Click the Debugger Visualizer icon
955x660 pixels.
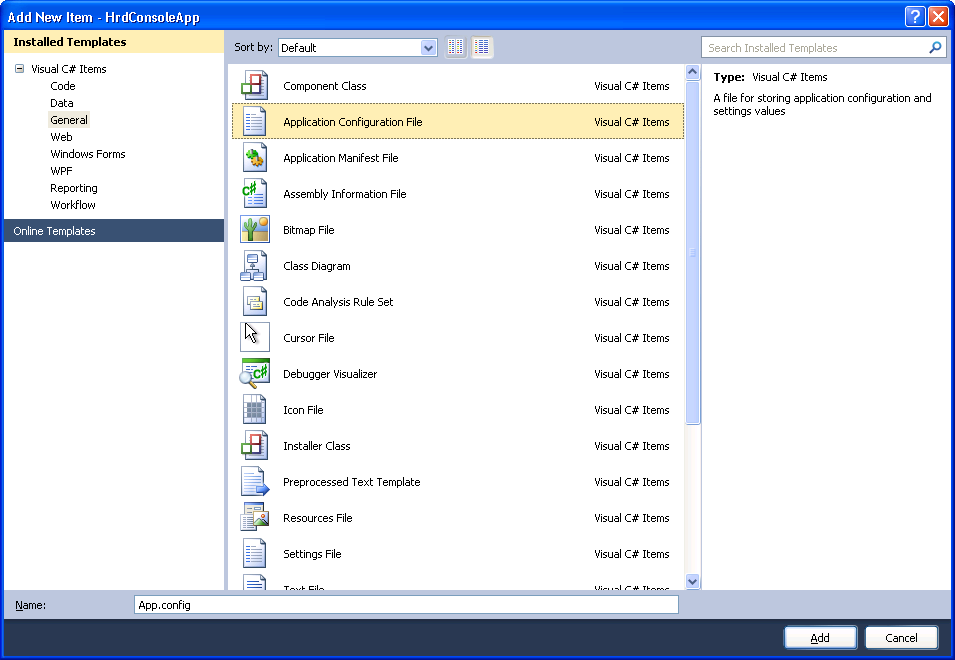pyautogui.click(x=255, y=373)
